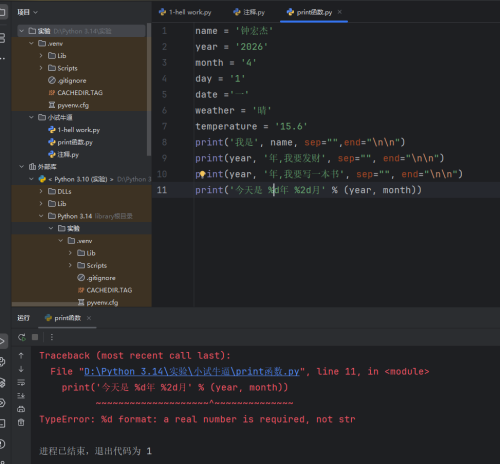Collapse the .venv folder under project root
The width and height of the screenshot is (500, 464).
coord(31,43)
